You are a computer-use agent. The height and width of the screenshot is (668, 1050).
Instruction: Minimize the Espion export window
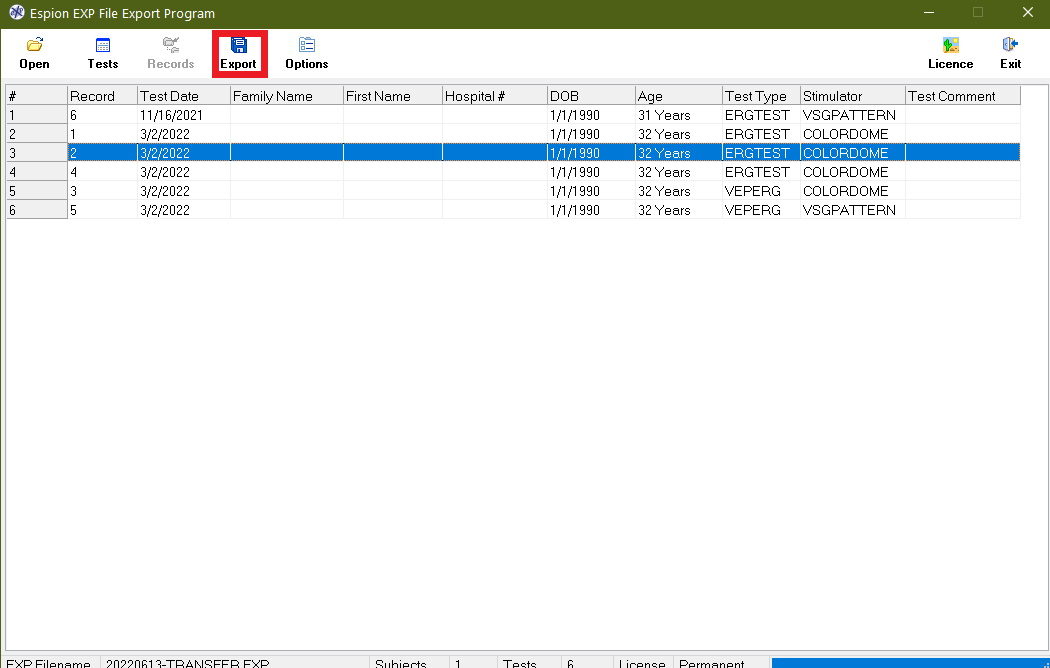(x=929, y=13)
